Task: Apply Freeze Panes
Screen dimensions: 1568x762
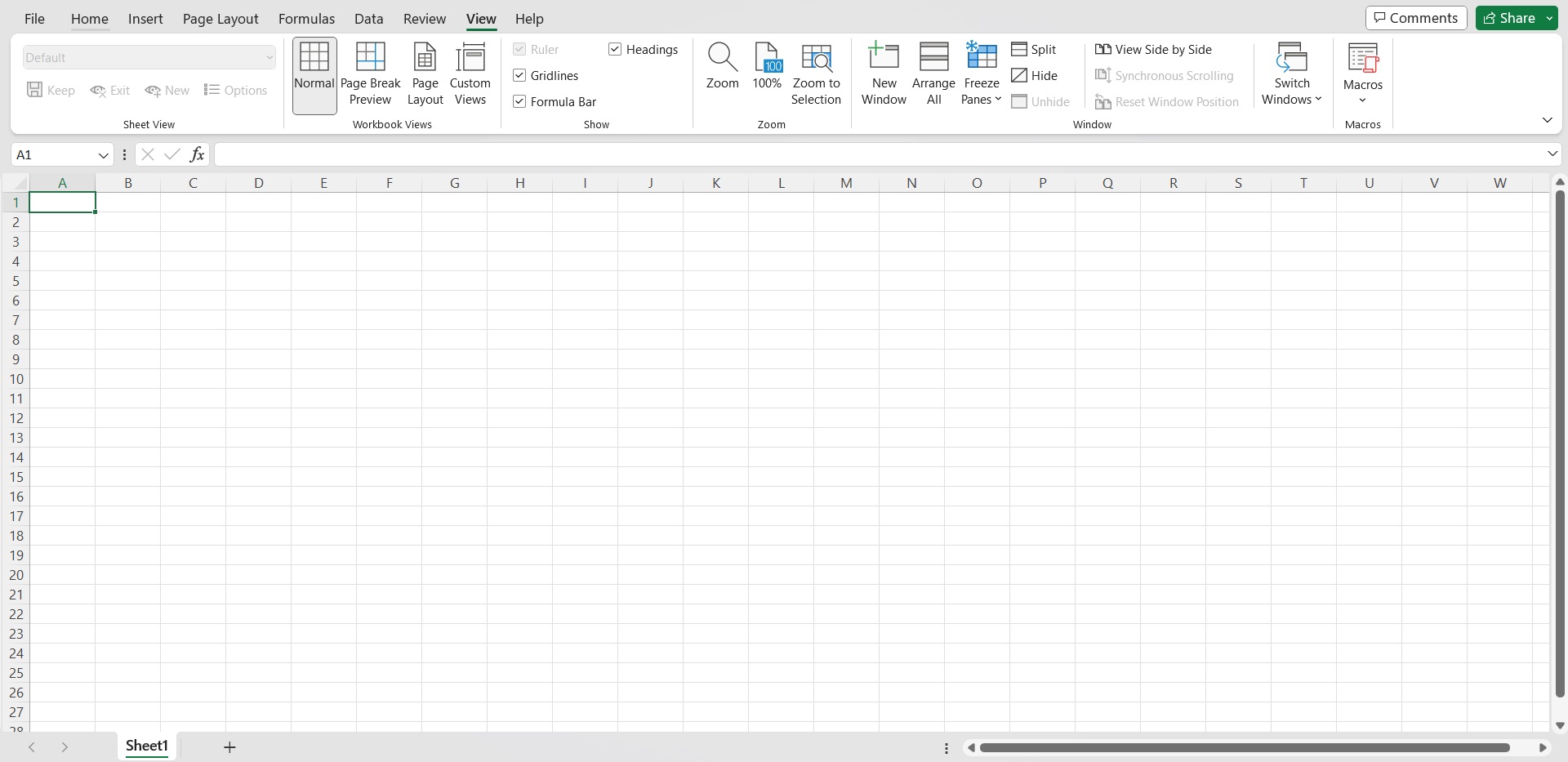Action: click(981, 74)
